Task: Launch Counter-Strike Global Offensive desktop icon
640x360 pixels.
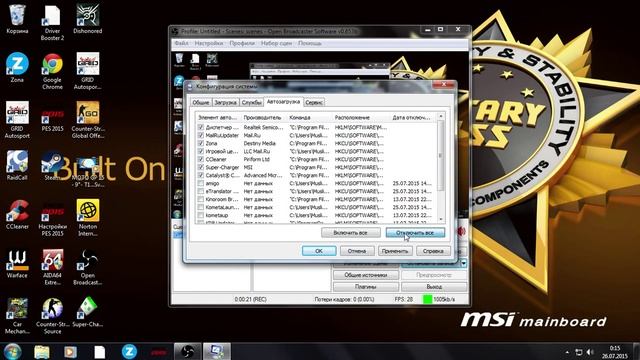Action: (88, 120)
